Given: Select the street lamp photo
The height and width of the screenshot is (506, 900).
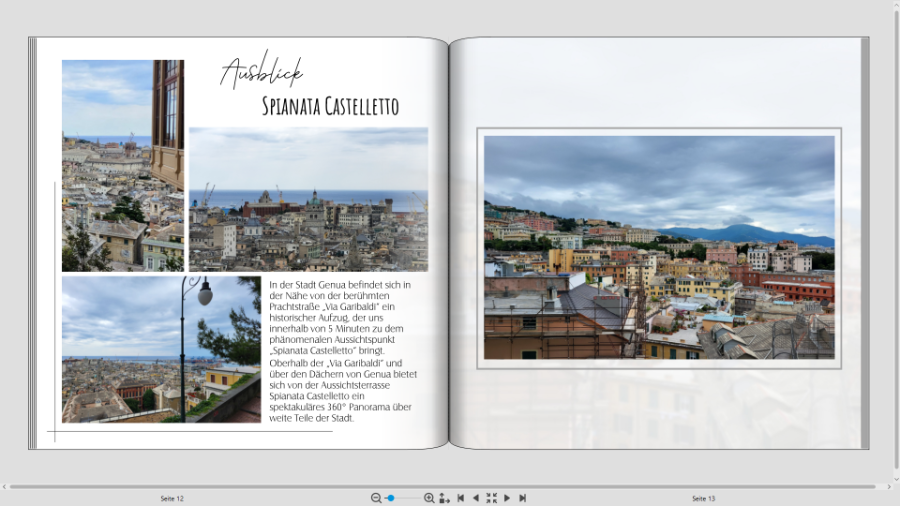Looking at the screenshot, I should tap(161, 349).
